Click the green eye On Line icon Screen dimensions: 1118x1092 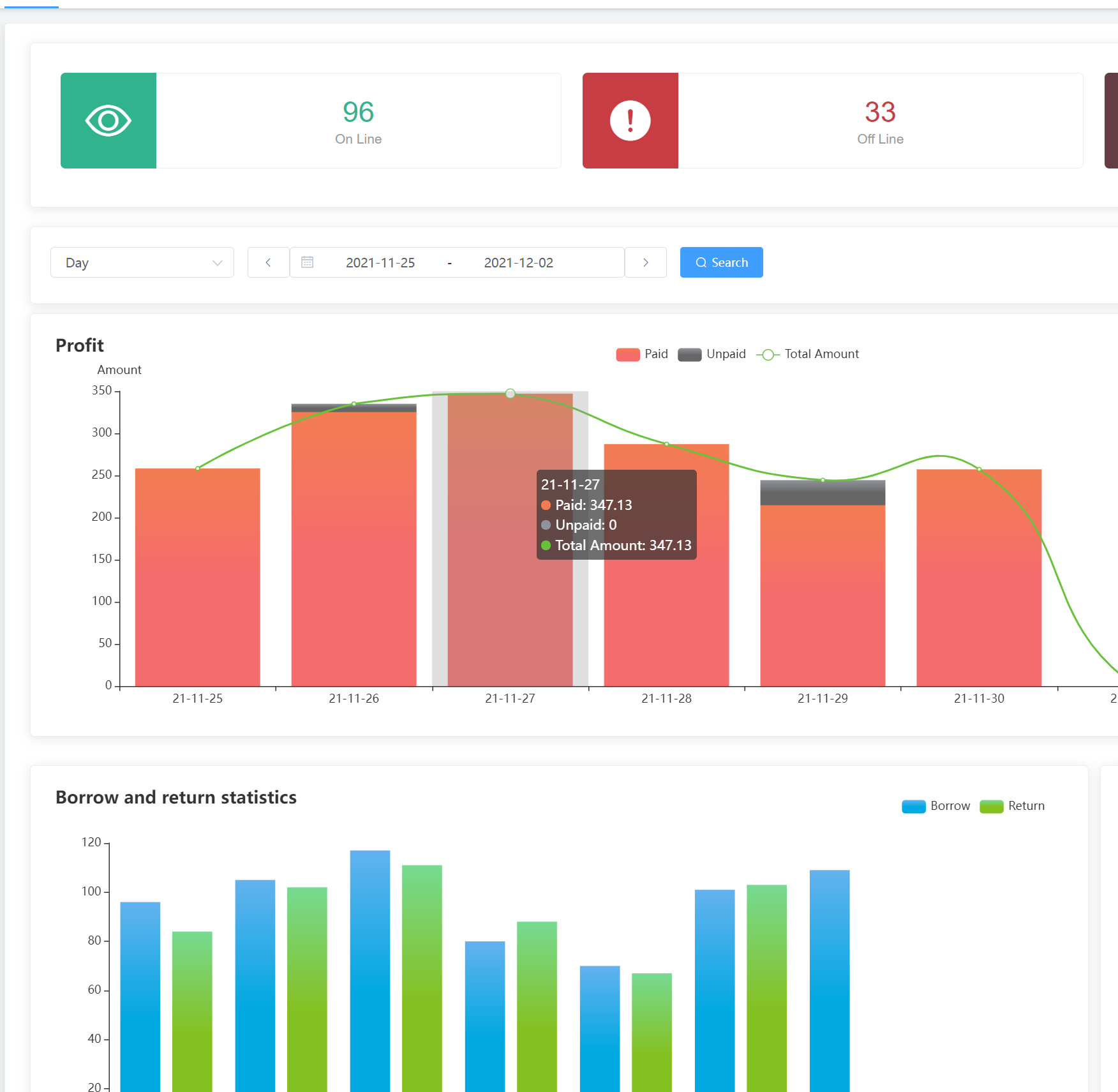click(108, 121)
